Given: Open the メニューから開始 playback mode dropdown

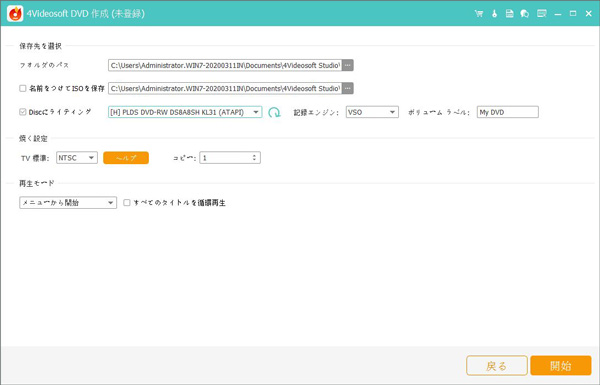Looking at the screenshot, I should pos(68,202).
